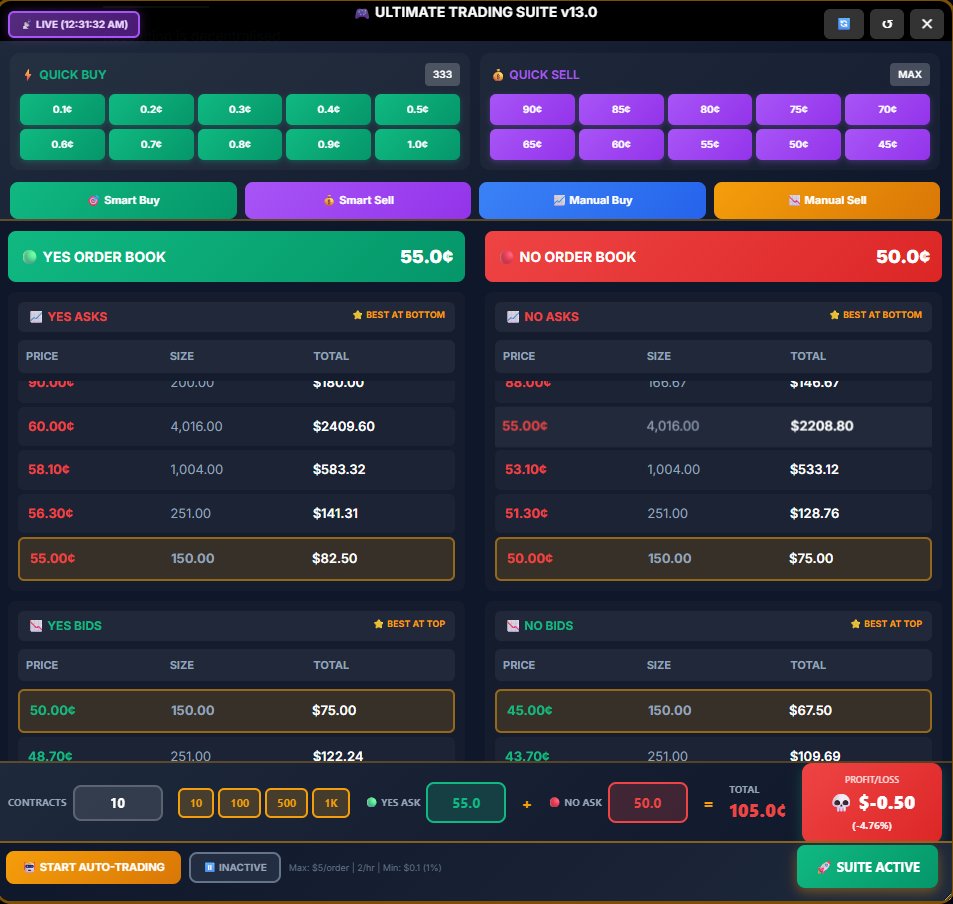Quick buy at 0.8¢
953x904 pixels.
click(x=240, y=145)
